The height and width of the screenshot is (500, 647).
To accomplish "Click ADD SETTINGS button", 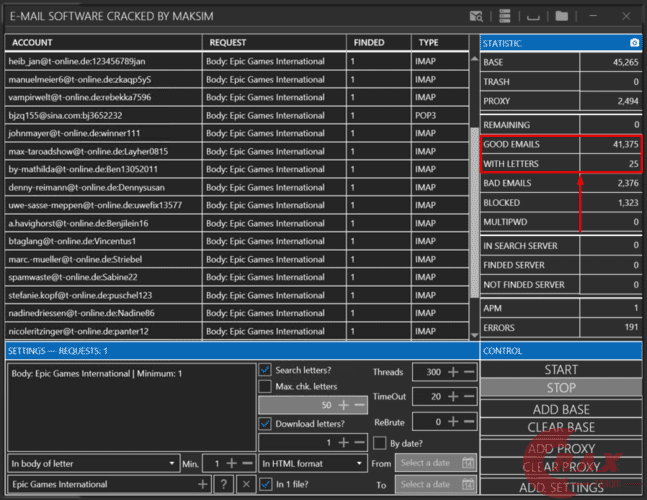I will (x=561, y=487).
